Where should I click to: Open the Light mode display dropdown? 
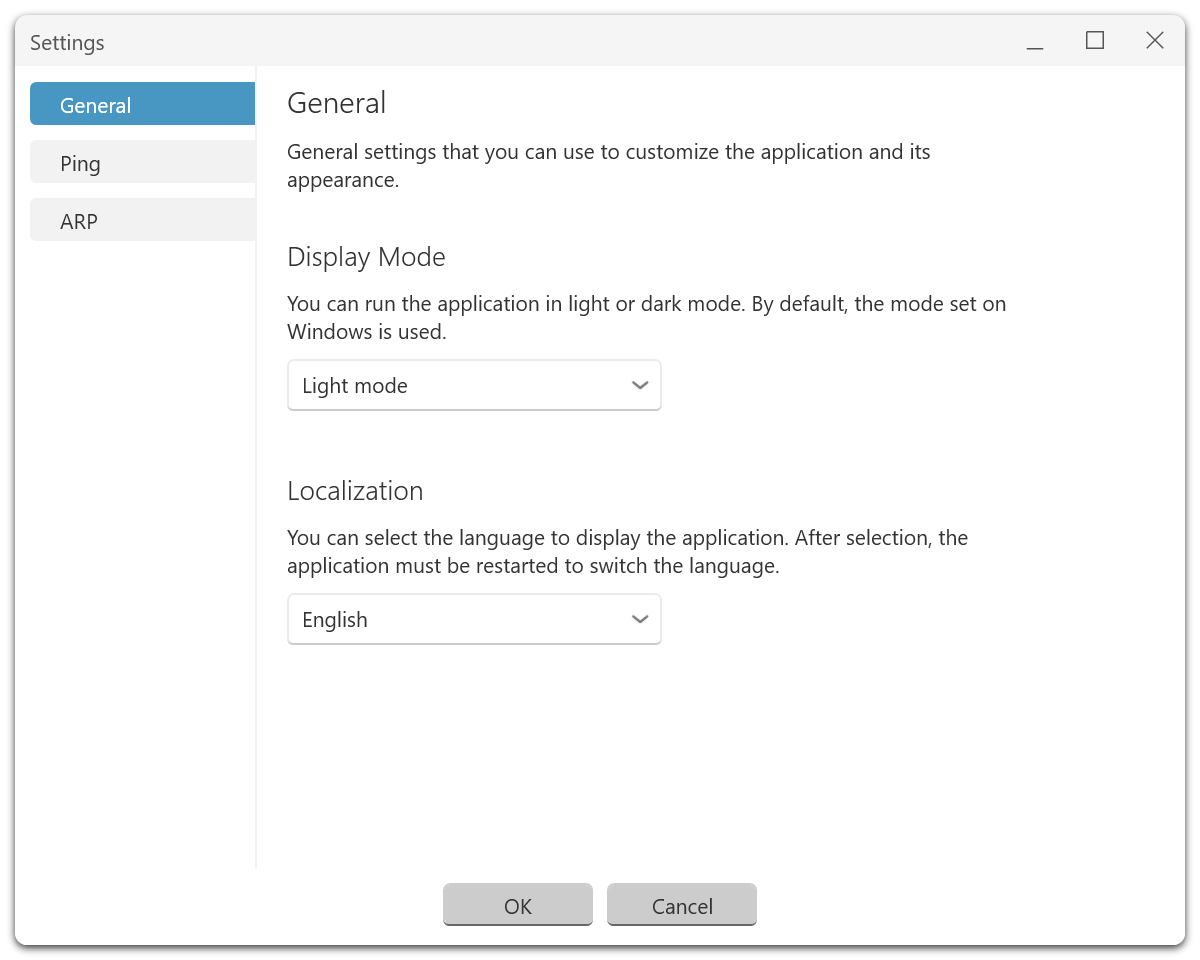tap(460, 386)
